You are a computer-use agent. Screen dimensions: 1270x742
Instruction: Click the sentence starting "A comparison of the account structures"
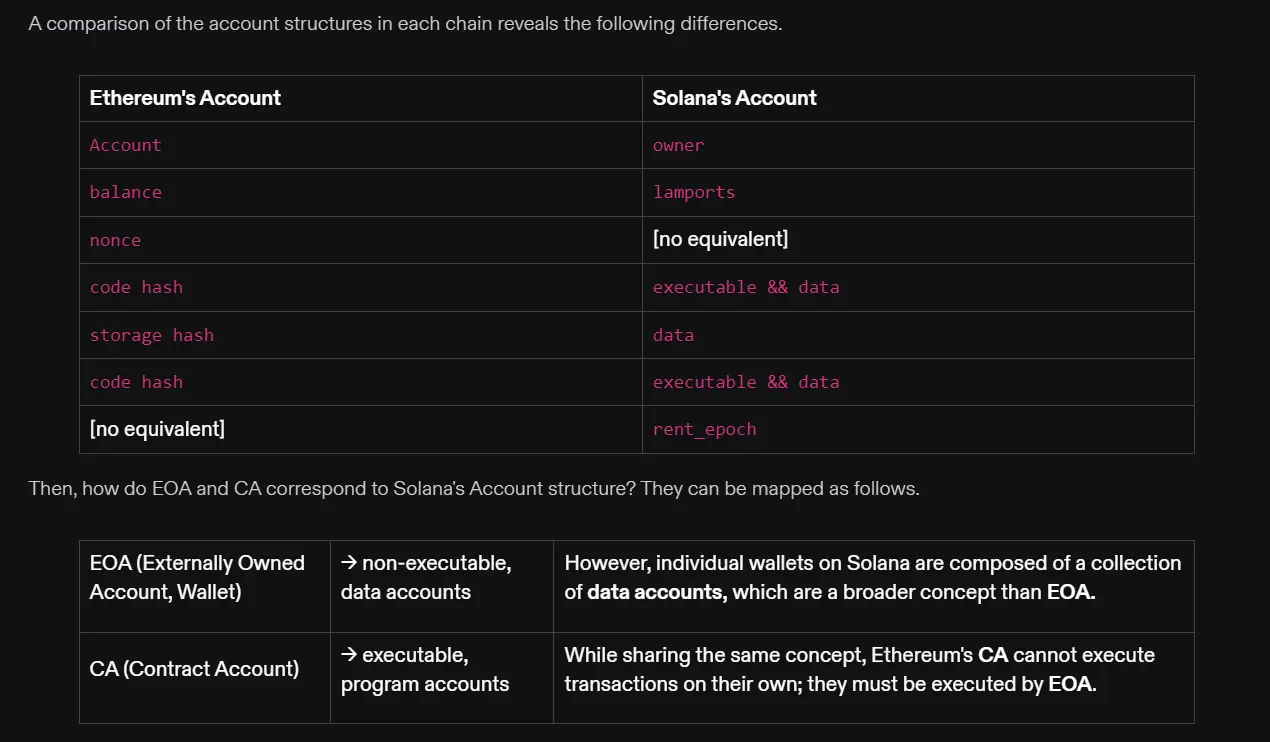click(x=405, y=23)
